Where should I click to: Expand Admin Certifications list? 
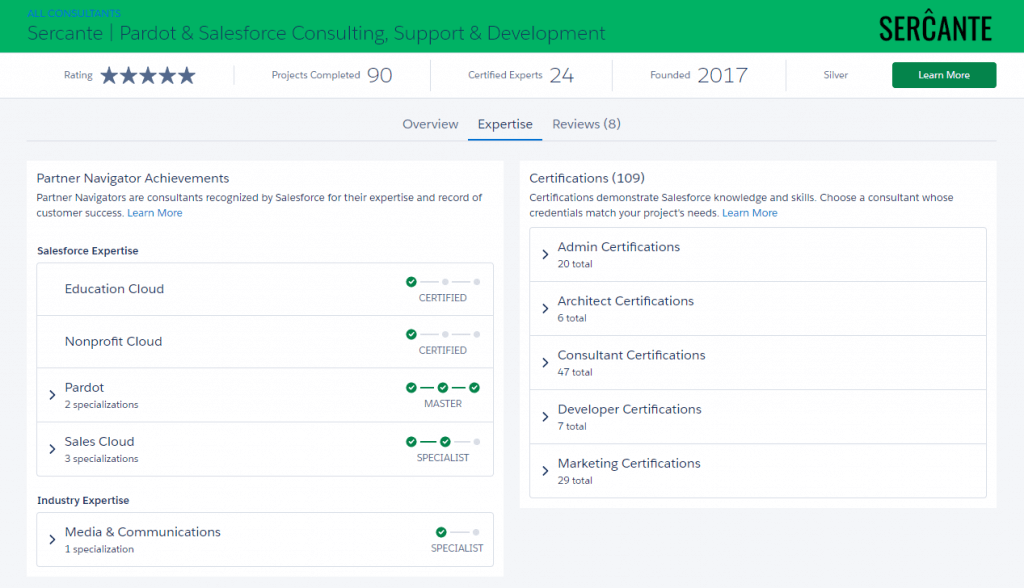pyautogui.click(x=545, y=254)
